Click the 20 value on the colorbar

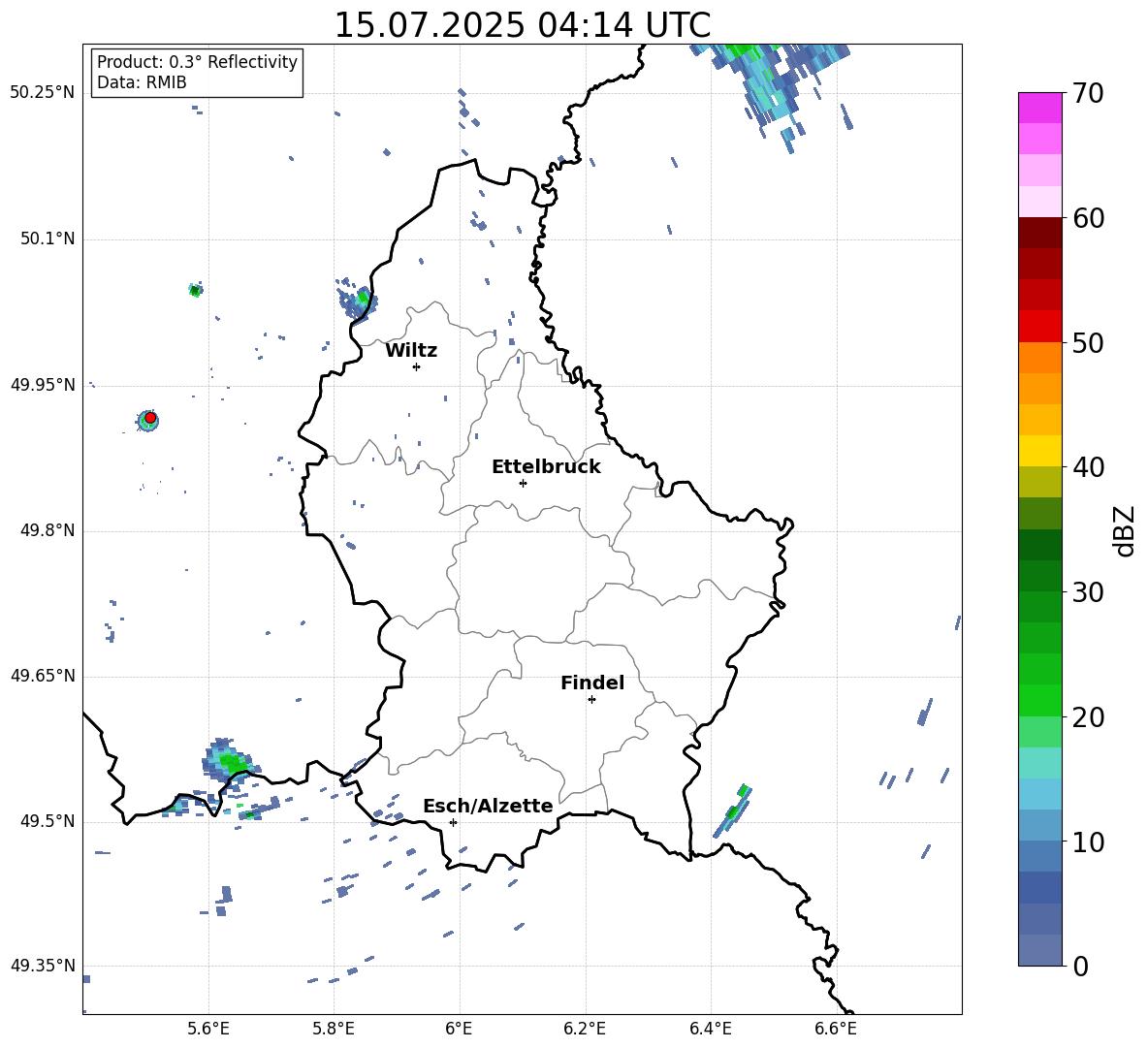pyautogui.click(x=1088, y=717)
